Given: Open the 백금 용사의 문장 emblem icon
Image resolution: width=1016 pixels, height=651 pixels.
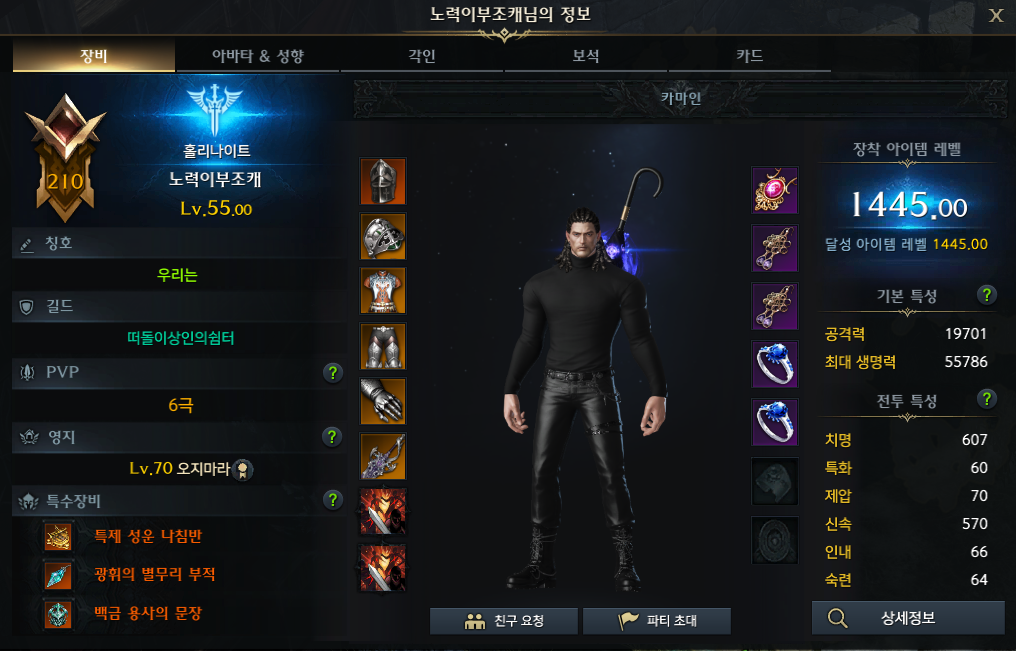Looking at the screenshot, I should pos(58,613).
